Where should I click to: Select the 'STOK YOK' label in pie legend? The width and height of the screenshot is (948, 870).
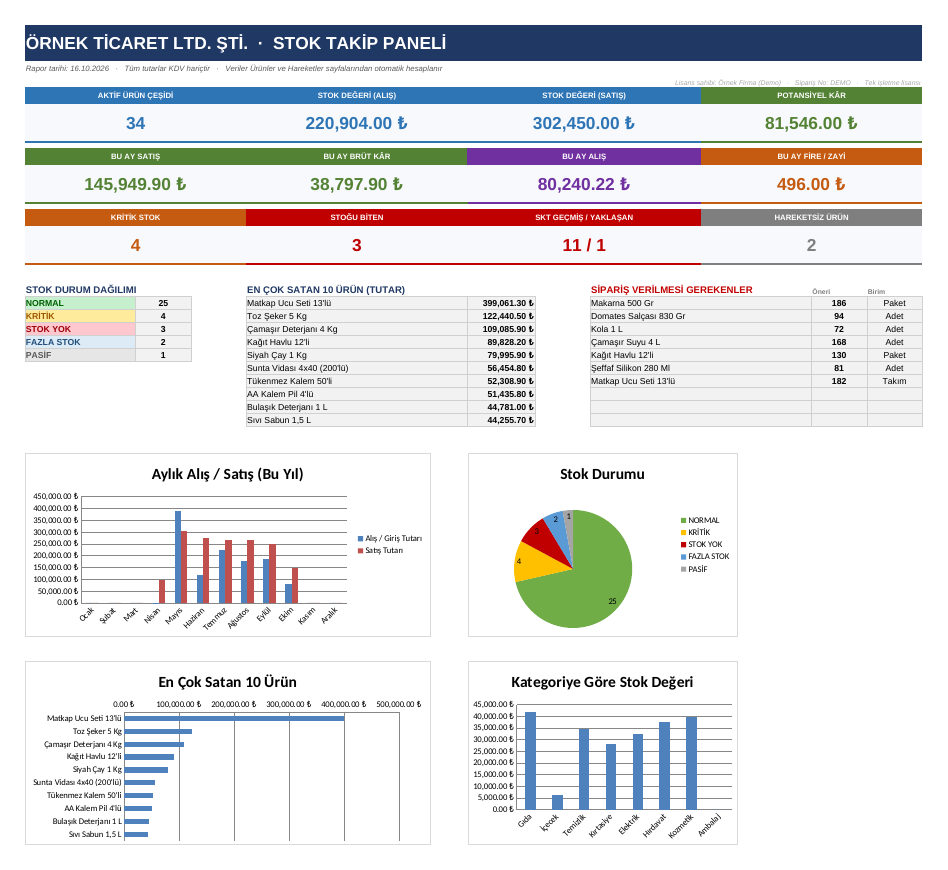coord(705,545)
